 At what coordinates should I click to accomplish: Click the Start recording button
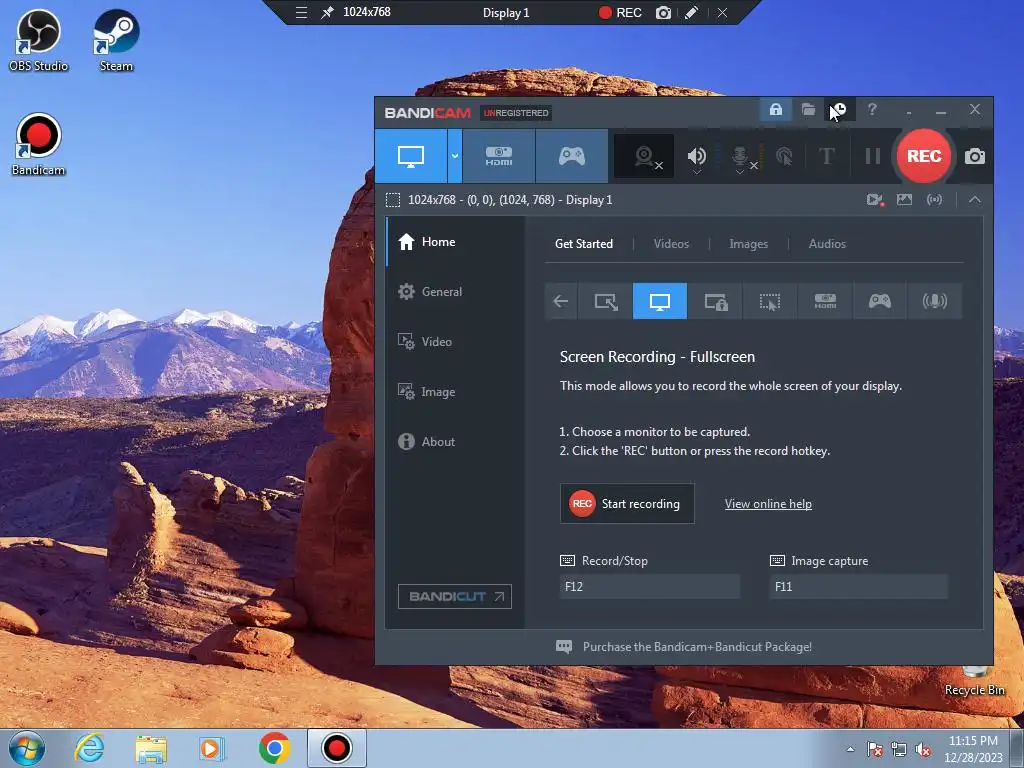[627, 504]
